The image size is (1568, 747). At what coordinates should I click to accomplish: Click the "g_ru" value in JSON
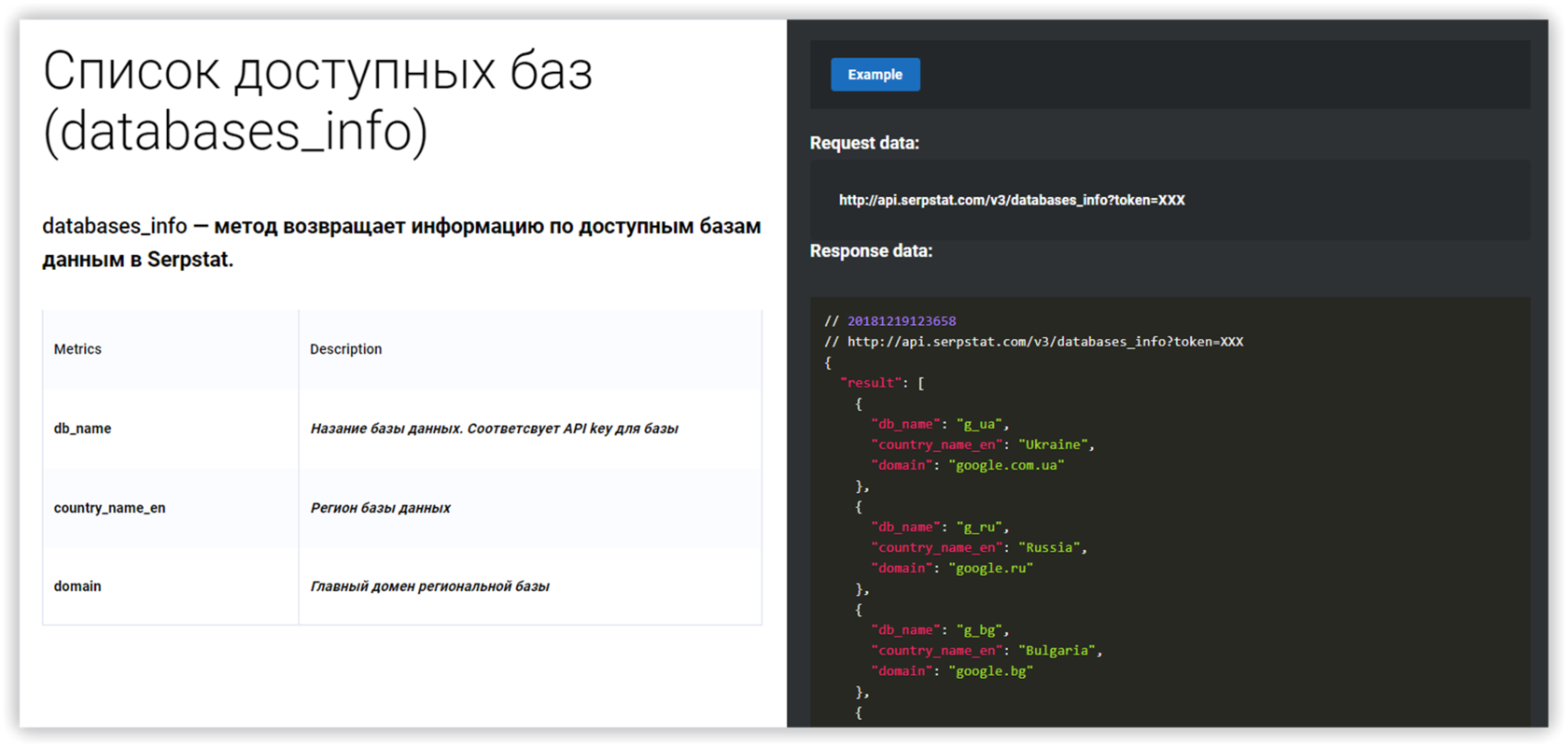[979, 527]
